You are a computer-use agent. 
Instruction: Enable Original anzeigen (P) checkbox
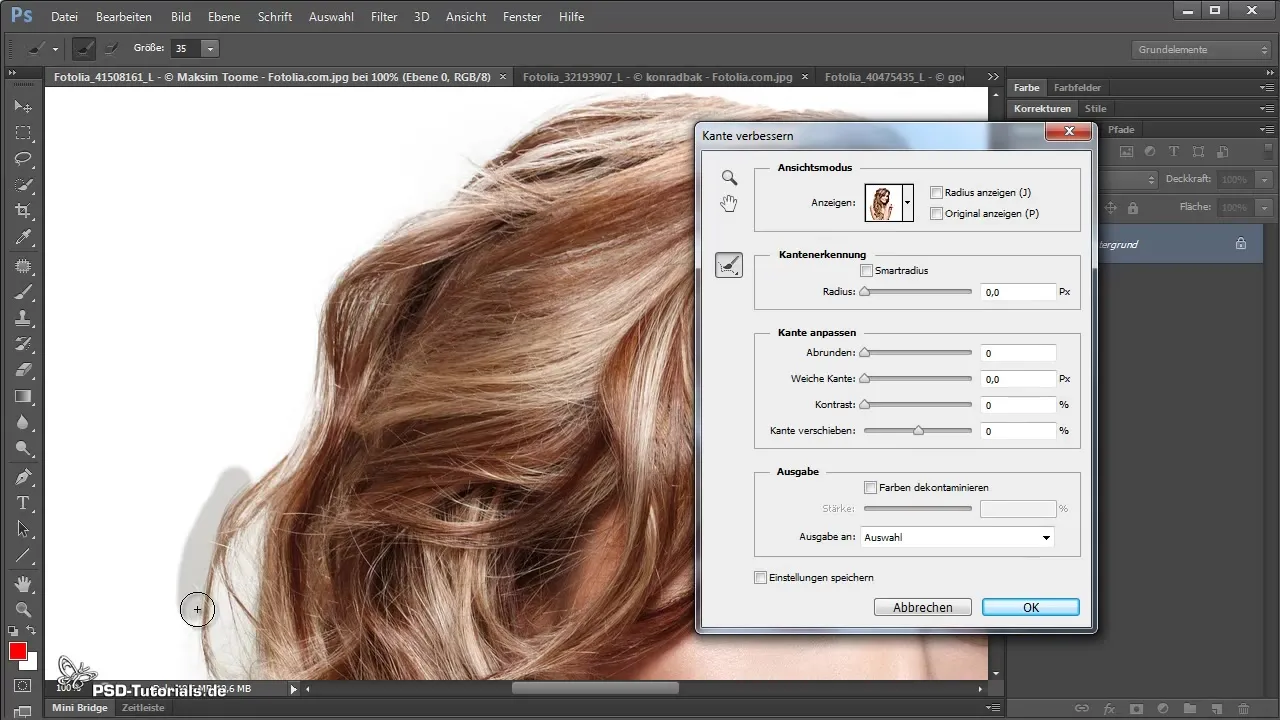[936, 213]
